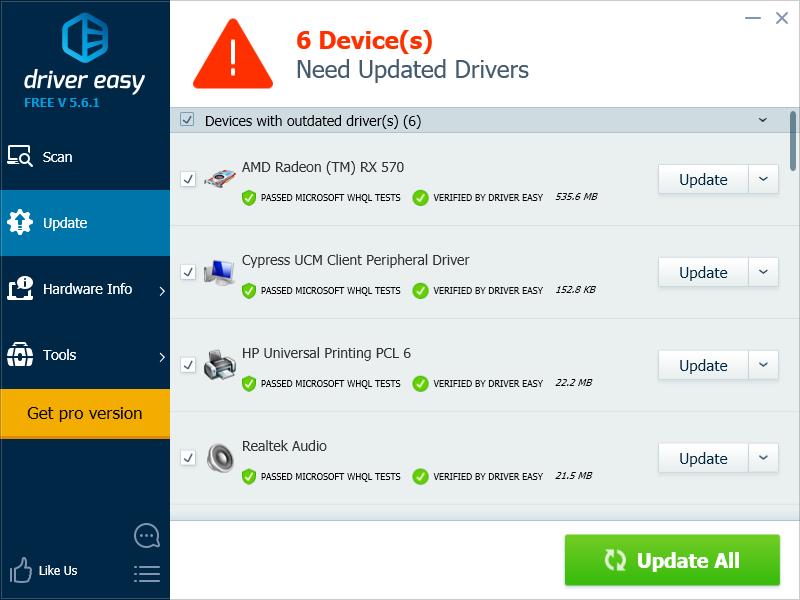Click the Cypress UCM computer monitor icon
Image resolution: width=800 pixels, height=600 pixels.
(x=220, y=272)
